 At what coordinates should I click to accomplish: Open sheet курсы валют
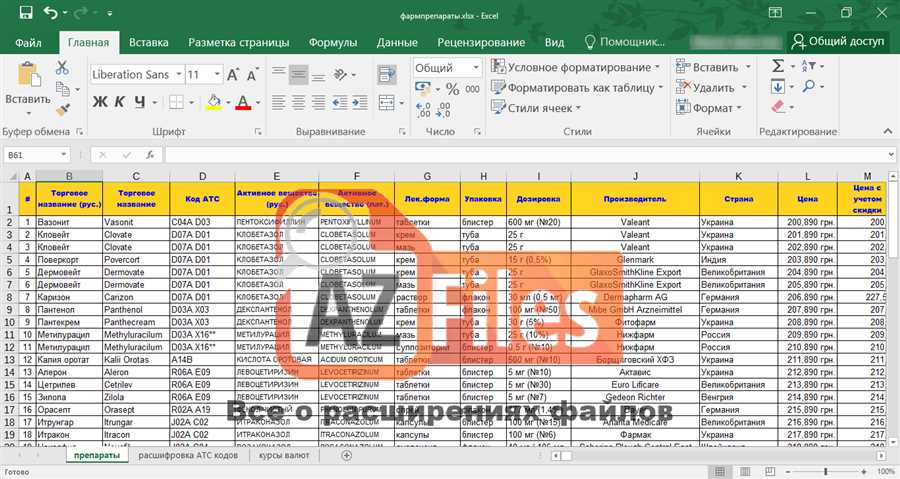(284, 455)
